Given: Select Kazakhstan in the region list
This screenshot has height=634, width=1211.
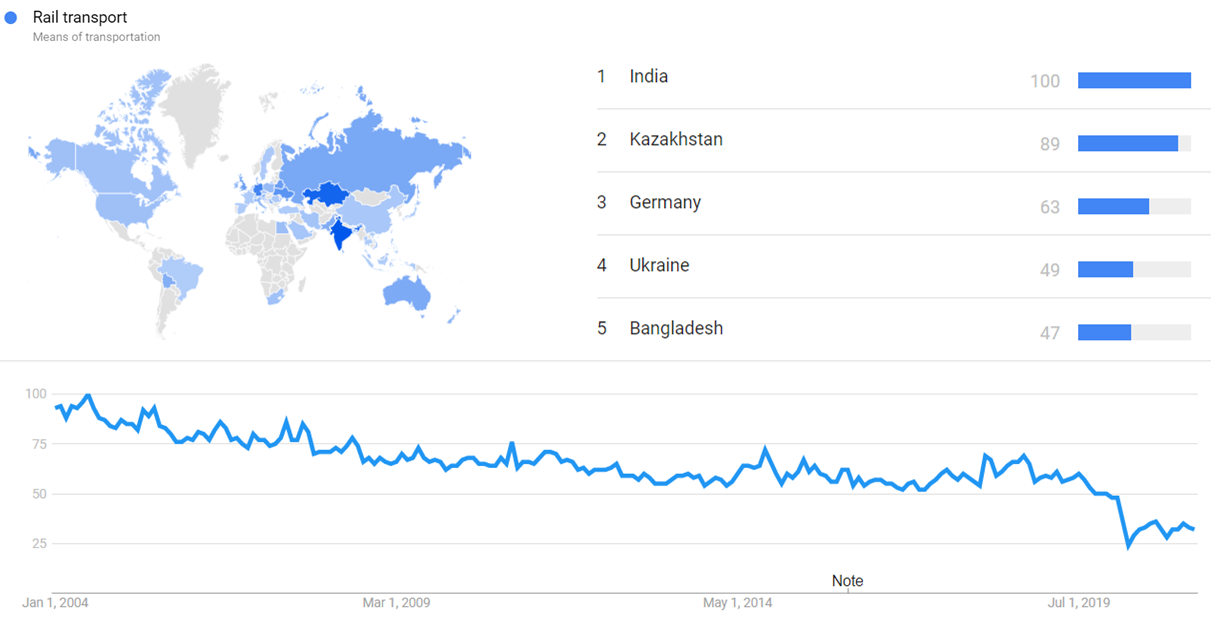Looking at the screenshot, I should [676, 140].
